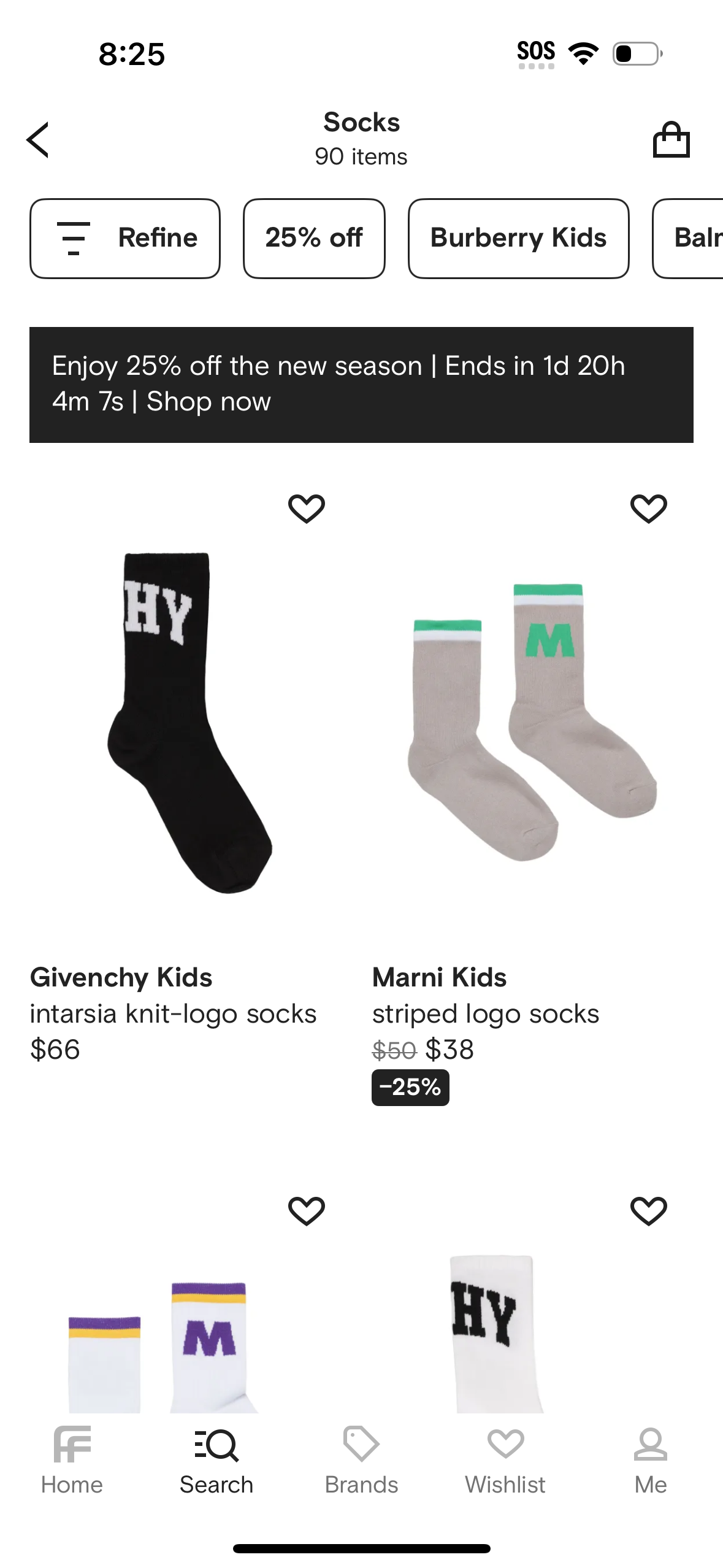723x1568 pixels.
Task: Open the shopping bag
Action: [671, 140]
